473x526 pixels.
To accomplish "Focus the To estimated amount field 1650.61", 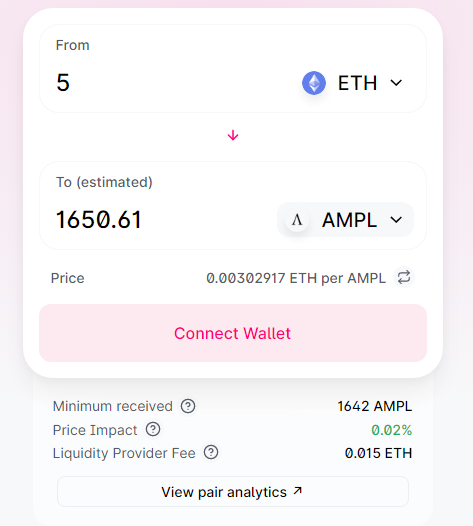I will click(x=161, y=220).
